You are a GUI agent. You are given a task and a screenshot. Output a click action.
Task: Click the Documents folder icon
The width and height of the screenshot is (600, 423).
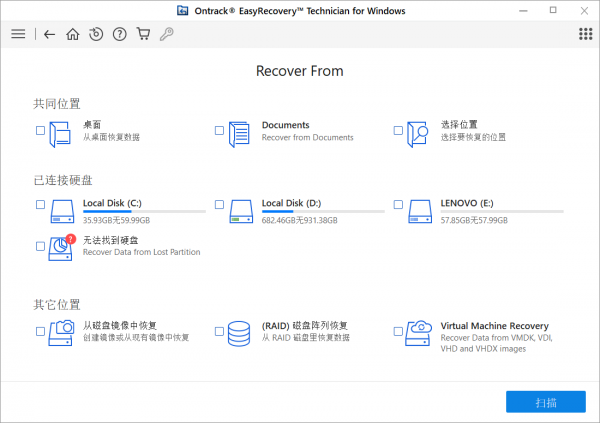click(x=239, y=134)
